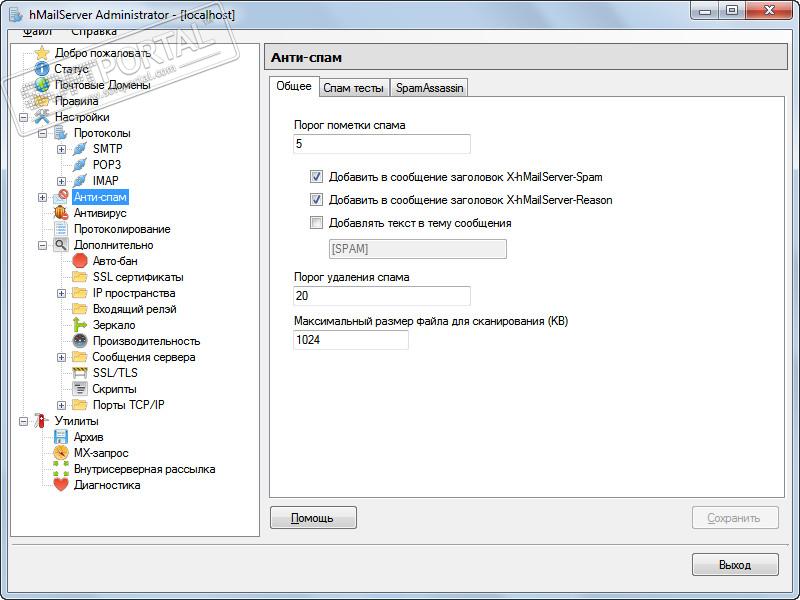Click the plug icon beside POP3
The image size is (800, 600).
80,165
